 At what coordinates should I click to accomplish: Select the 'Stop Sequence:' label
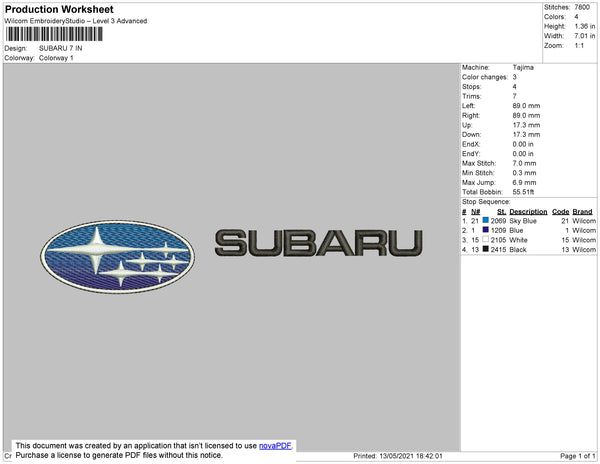click(486, 202)
